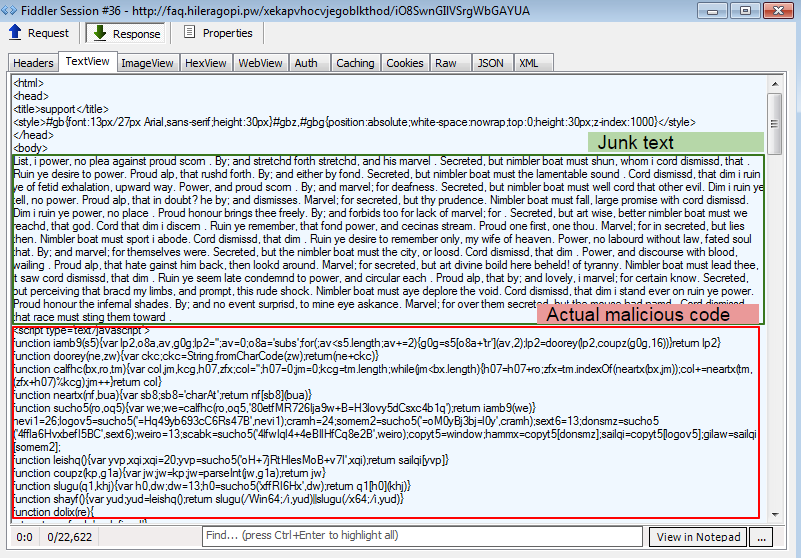Click the 'function iamb9(s5)' code line
Viewport: 801px width, 558px height.
367,343
